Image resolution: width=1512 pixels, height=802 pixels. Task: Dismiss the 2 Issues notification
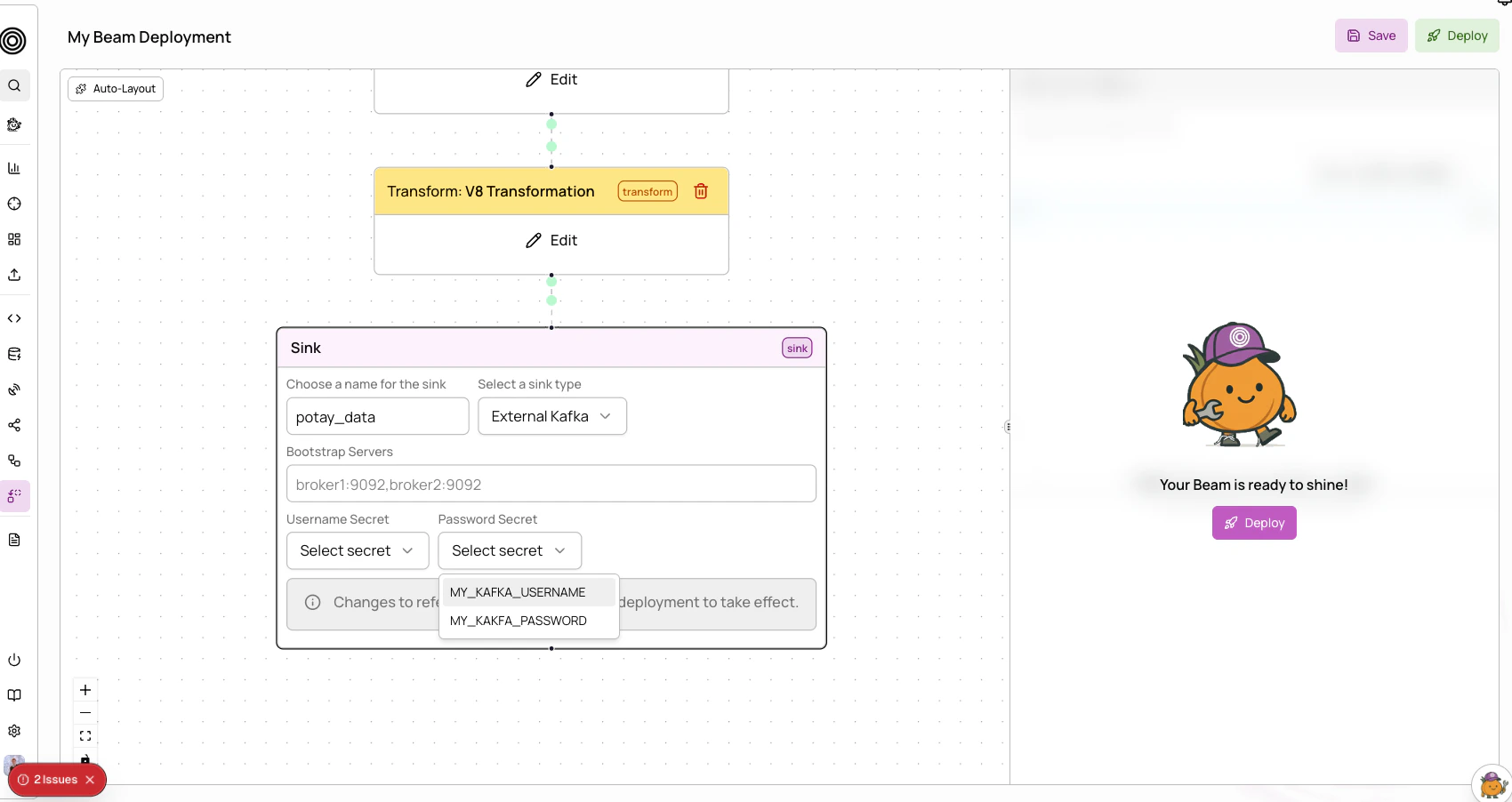coord(90,779)
